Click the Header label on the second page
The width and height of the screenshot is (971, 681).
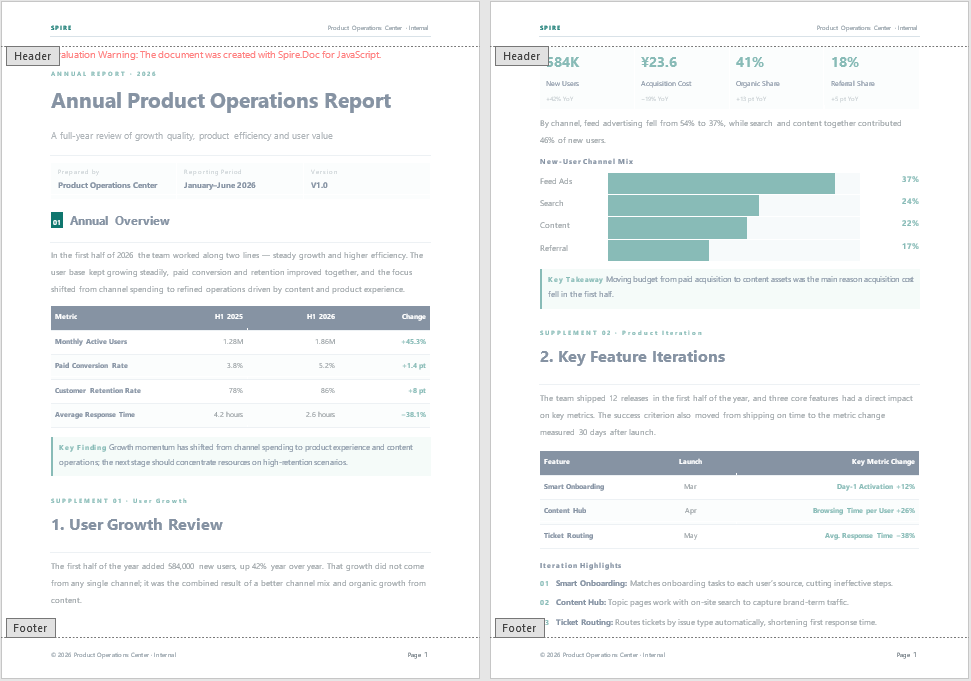click(521, 56)
